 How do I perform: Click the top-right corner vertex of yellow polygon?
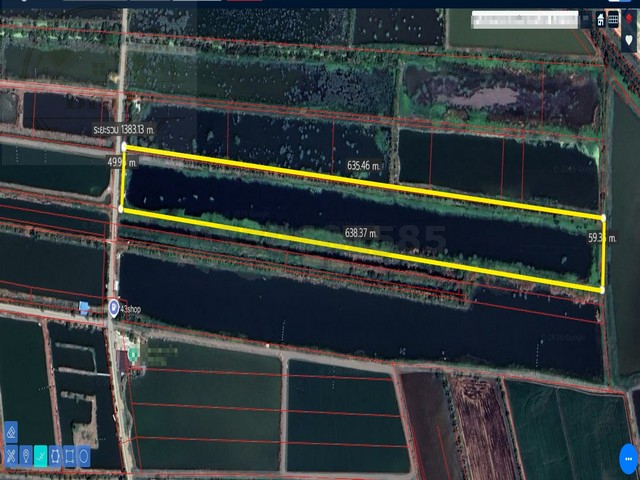(x=604, y=216)
